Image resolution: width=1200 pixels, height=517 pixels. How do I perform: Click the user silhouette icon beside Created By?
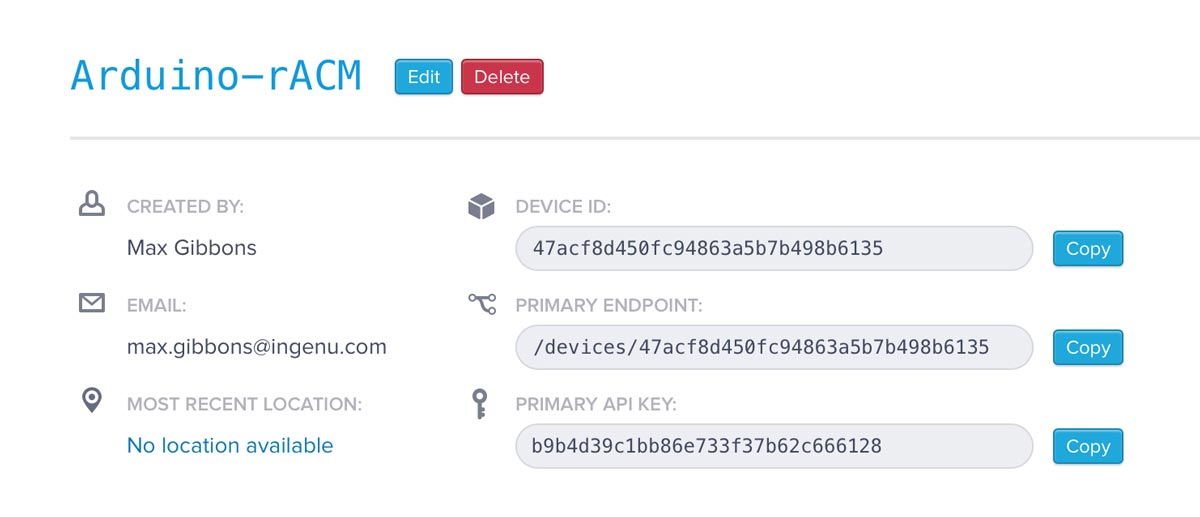pyautogui.click(x=92, y=204)
